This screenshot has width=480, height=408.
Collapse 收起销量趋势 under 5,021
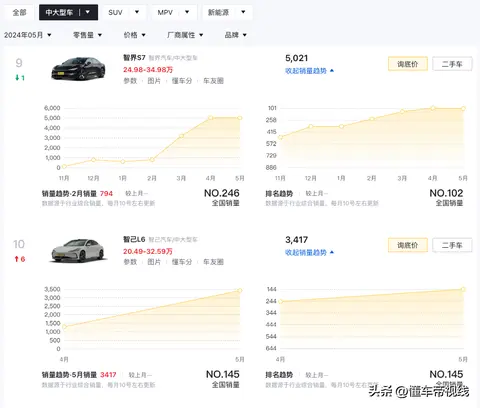[x=309, y=71]
